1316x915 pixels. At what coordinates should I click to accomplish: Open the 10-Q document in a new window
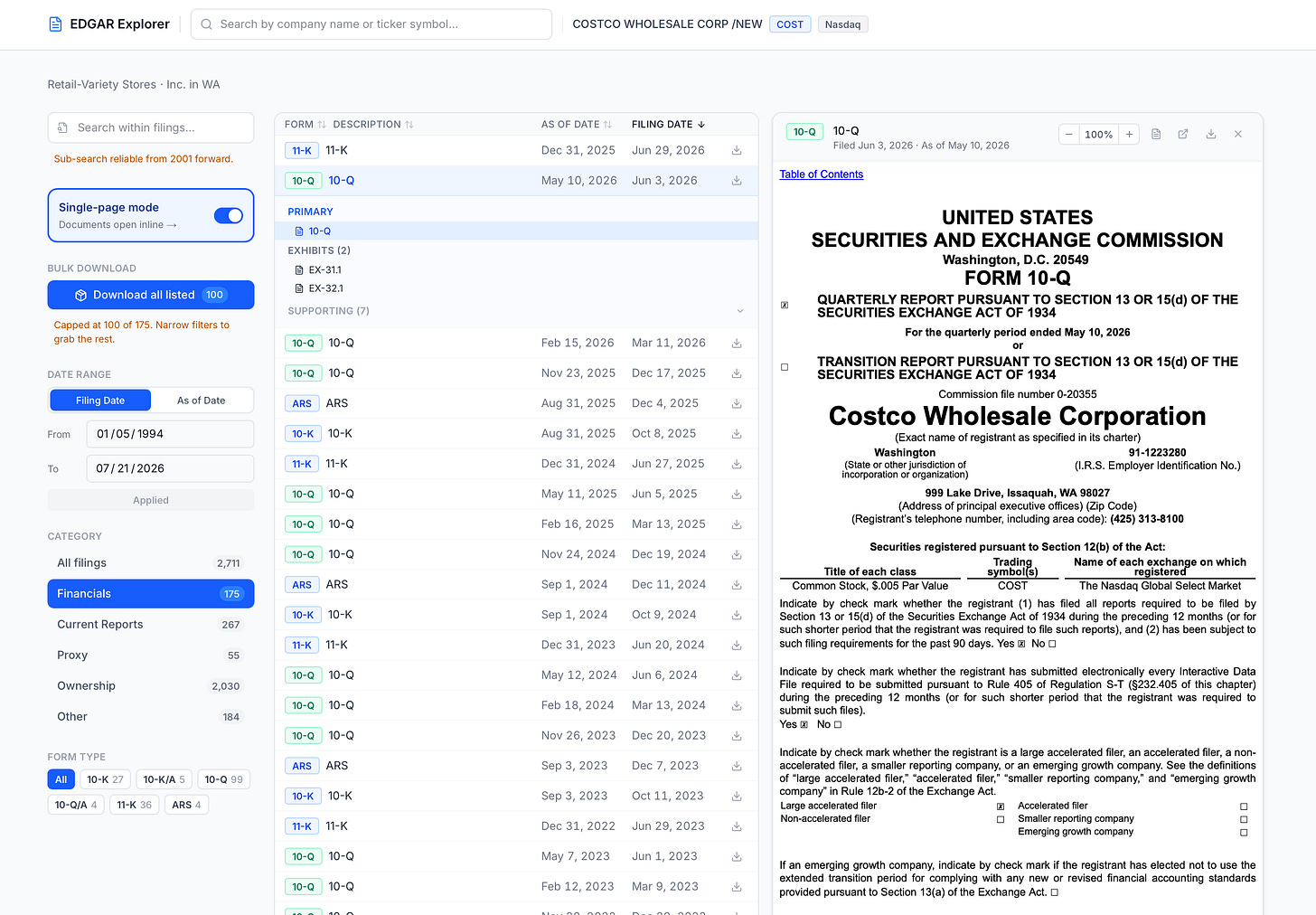(1183, 134)
